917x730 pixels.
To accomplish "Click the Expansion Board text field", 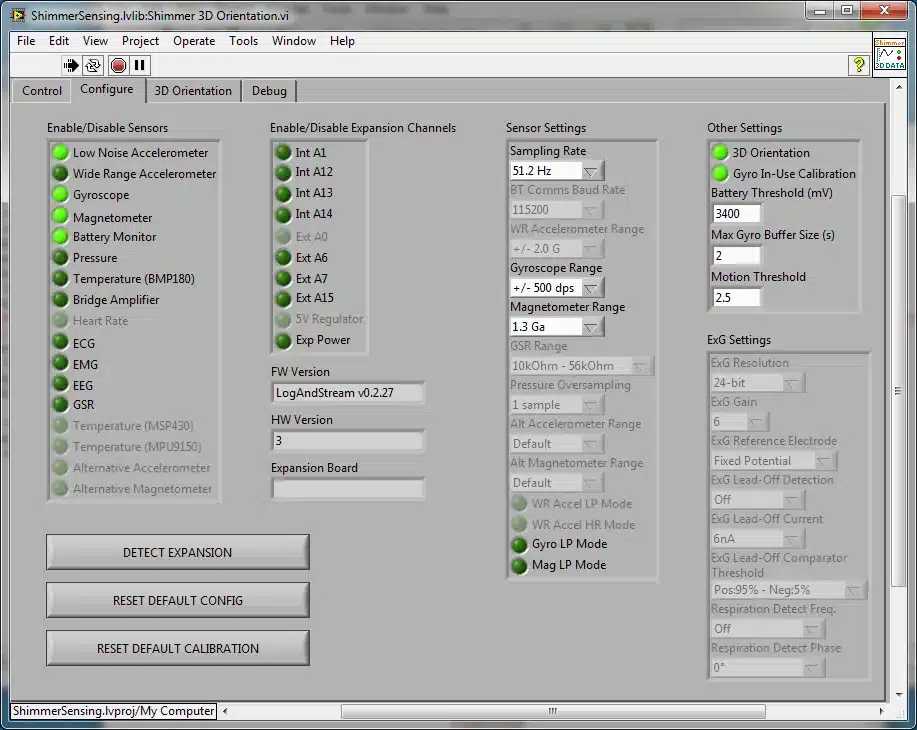I will coord(348,489).
